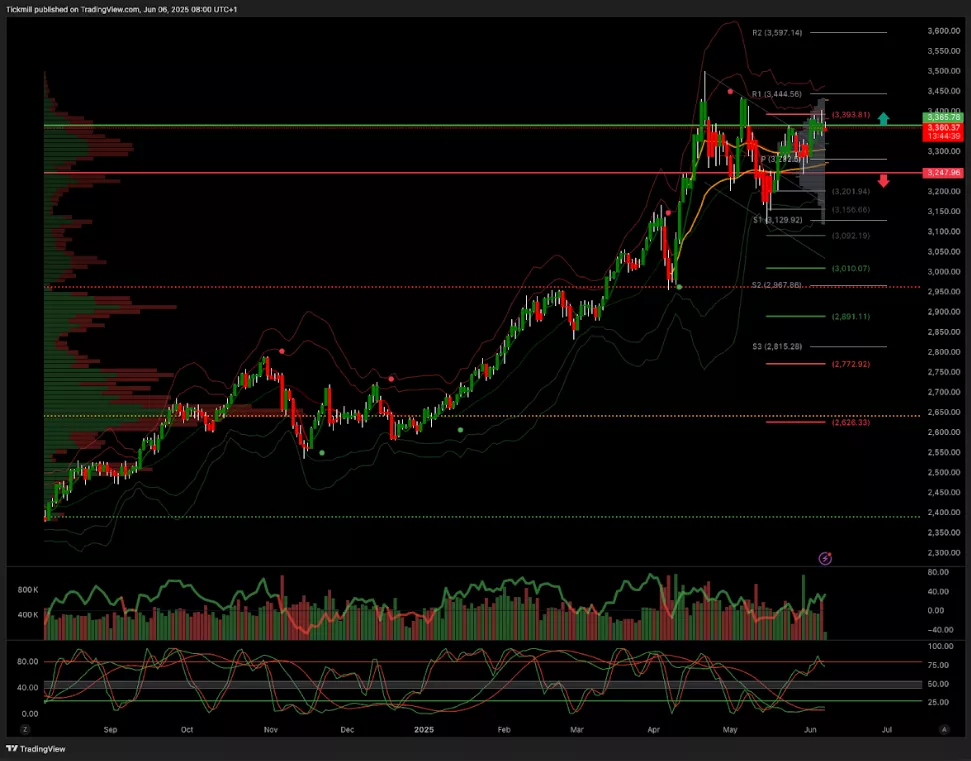Image resolution: width=971 pixels, height=761 pixels.
Task: Click the Nov label on time axis
Action: coord(270,730)
